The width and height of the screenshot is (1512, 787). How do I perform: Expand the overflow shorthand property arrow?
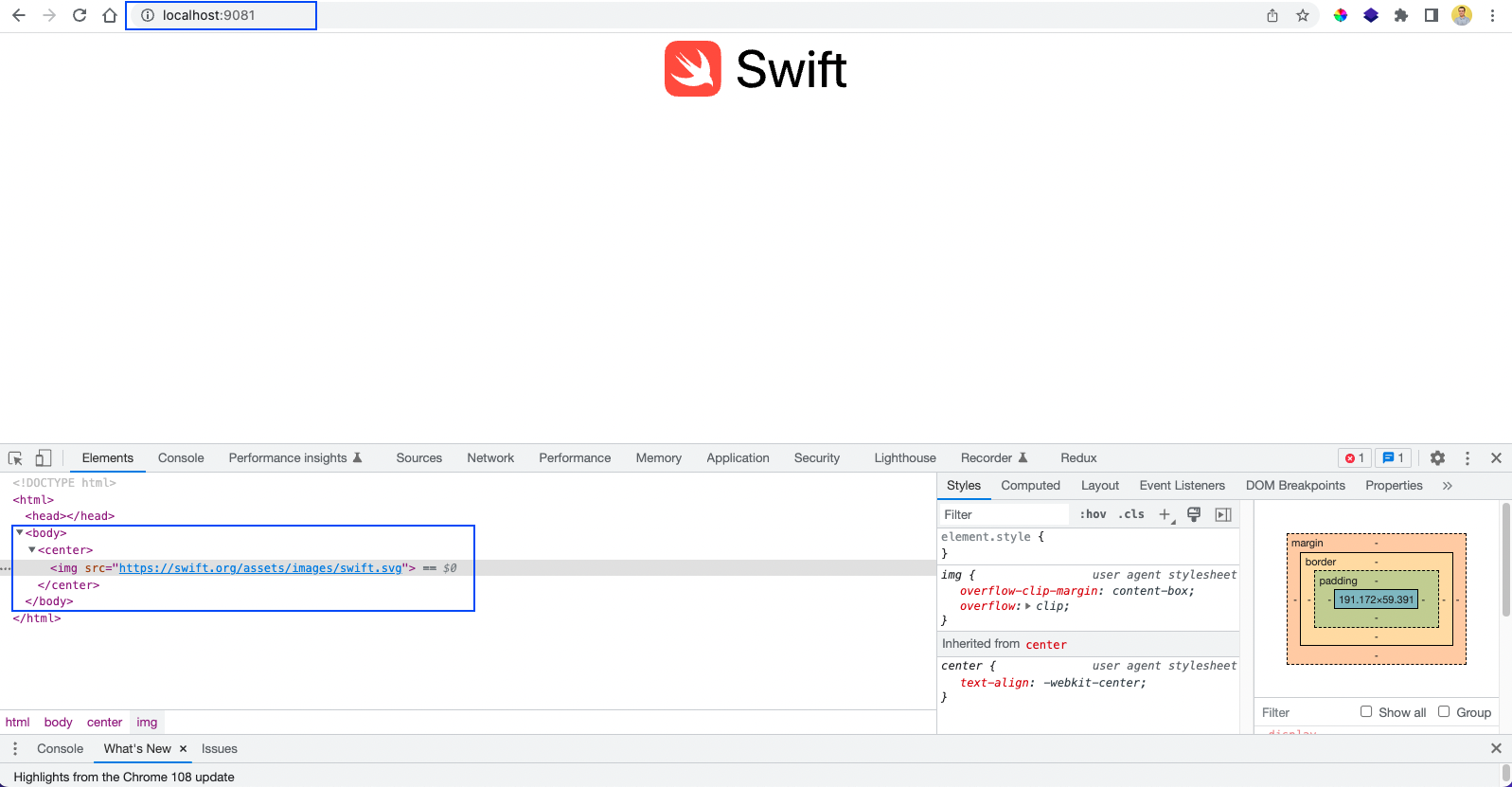tap(1028, 606)
